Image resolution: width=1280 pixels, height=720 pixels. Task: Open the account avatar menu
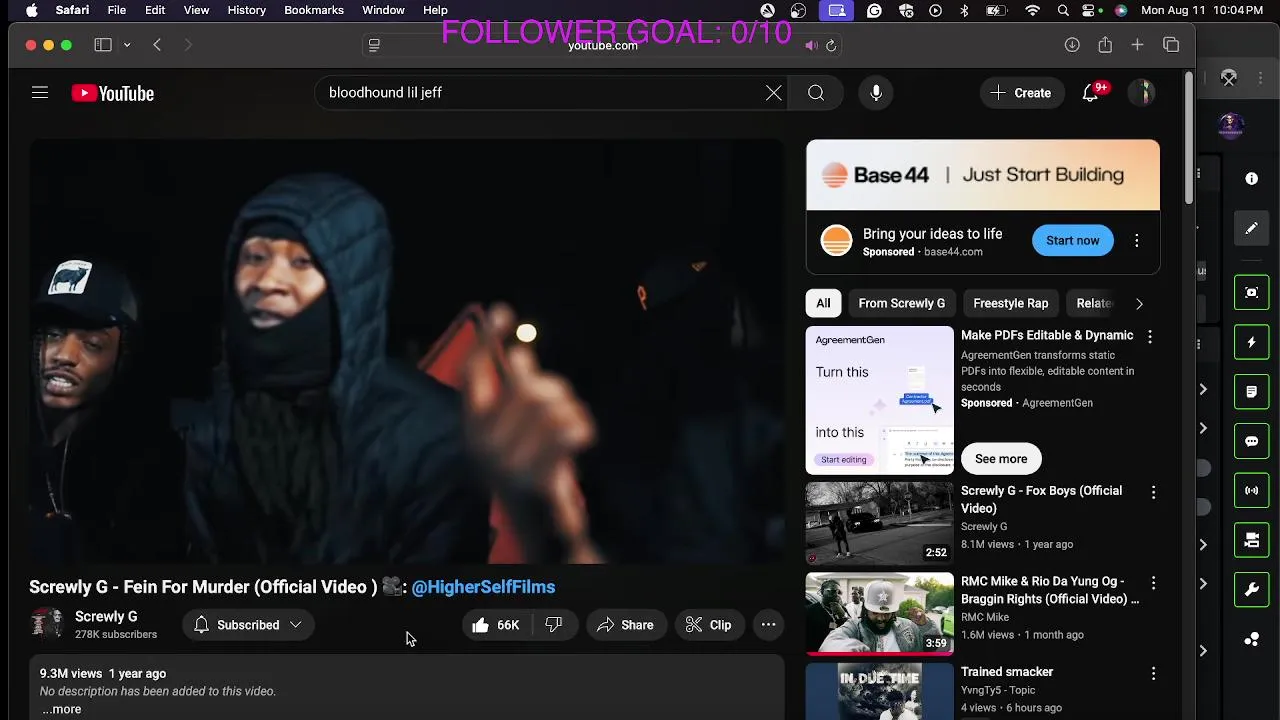(x=1142, y=93)
